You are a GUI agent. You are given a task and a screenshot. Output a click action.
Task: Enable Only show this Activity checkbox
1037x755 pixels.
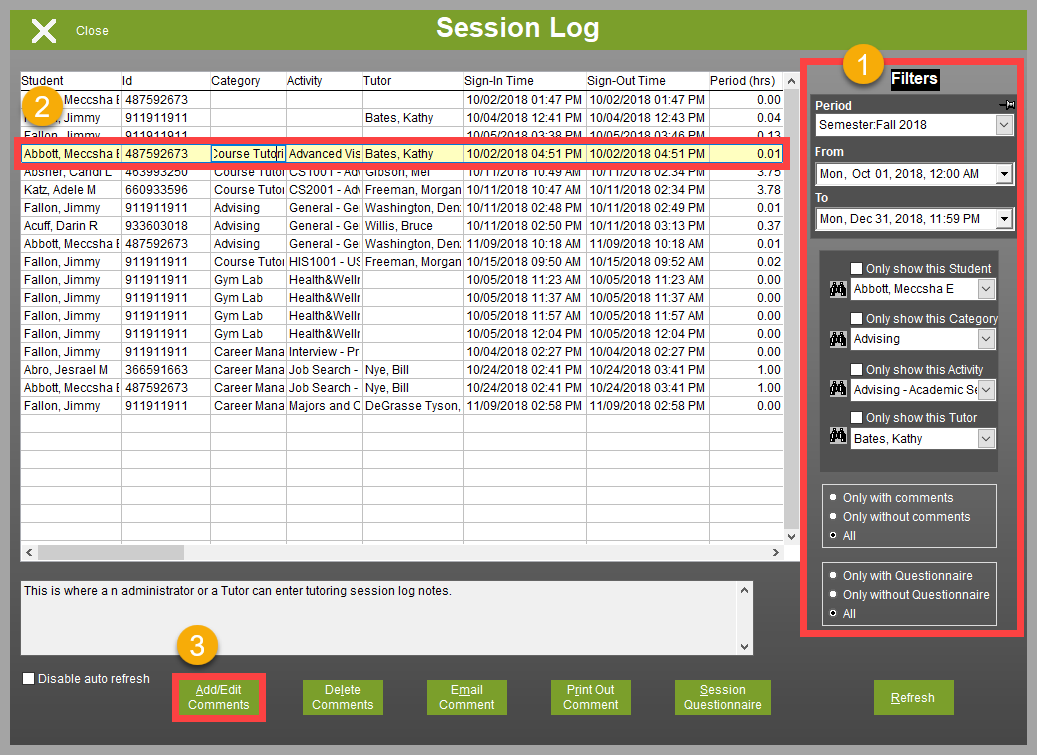tap(856, 370)
